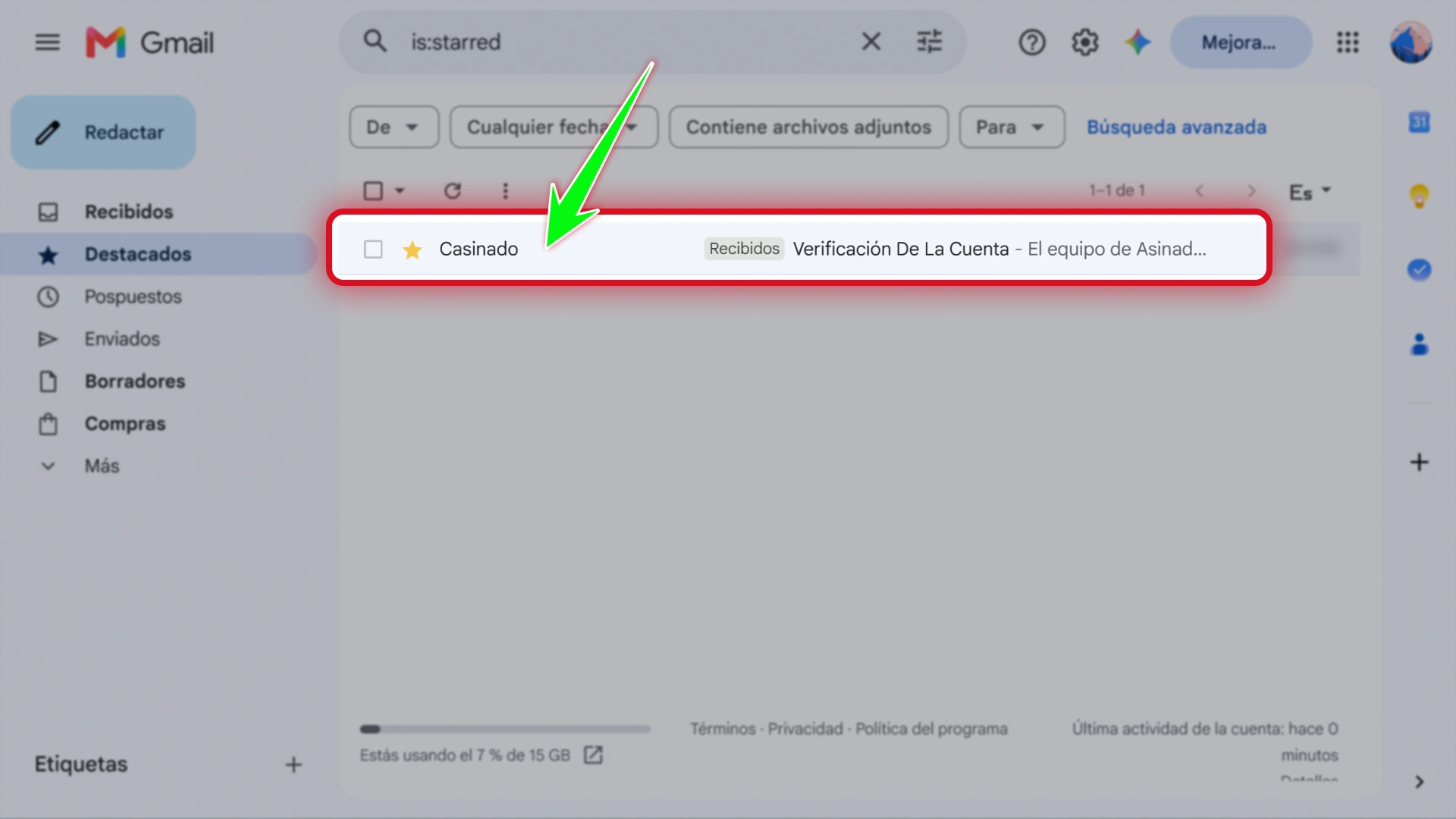Open search options slider icon
Image resolution: width=1456 pixels, height=819 pixels.
929,41
